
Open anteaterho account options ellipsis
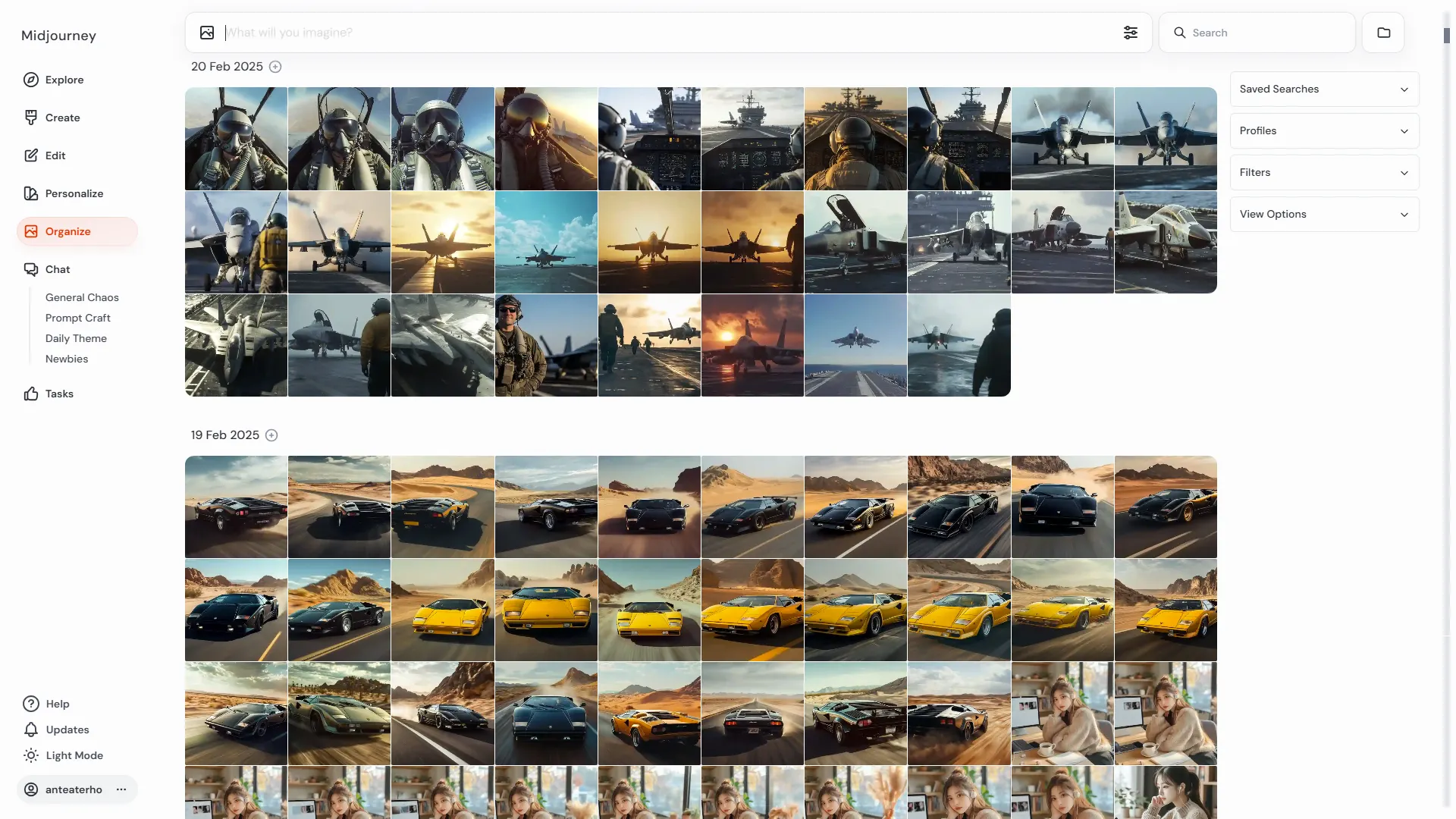[121, 789]
